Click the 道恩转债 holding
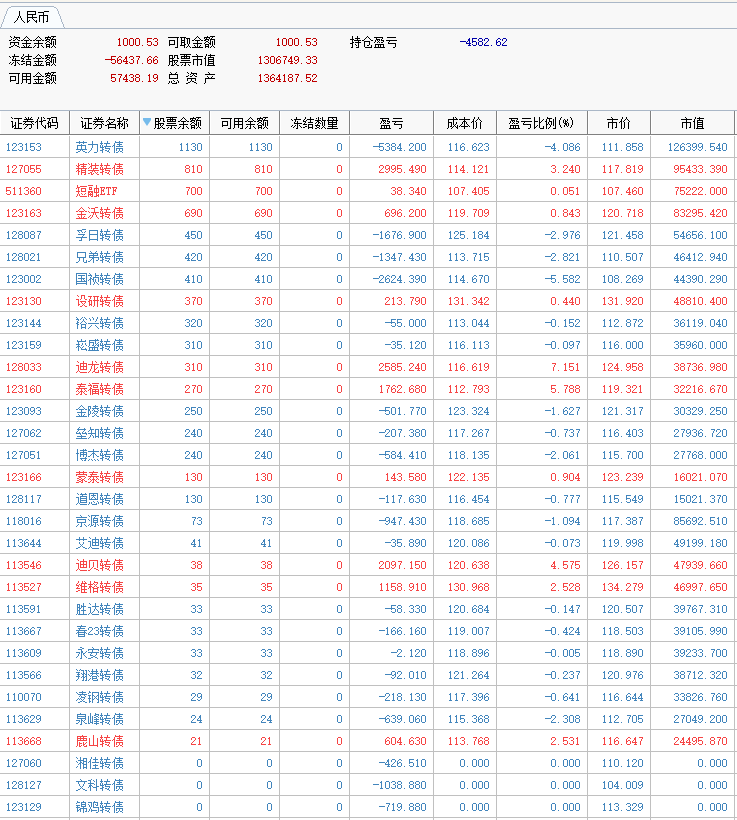Viewport: 737px width, 820px height. 99,499
